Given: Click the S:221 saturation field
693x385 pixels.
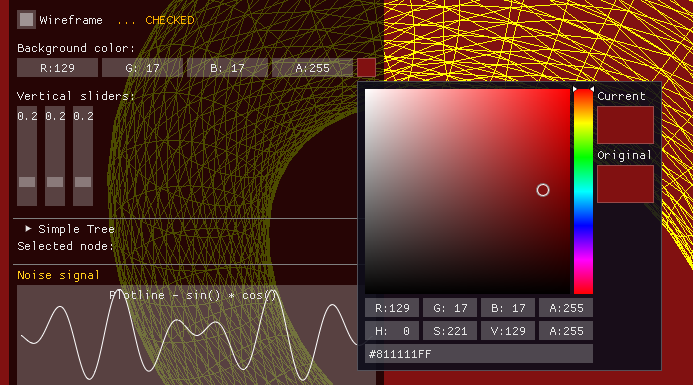Looking at the screenshot, I should (x=450, y=331).
